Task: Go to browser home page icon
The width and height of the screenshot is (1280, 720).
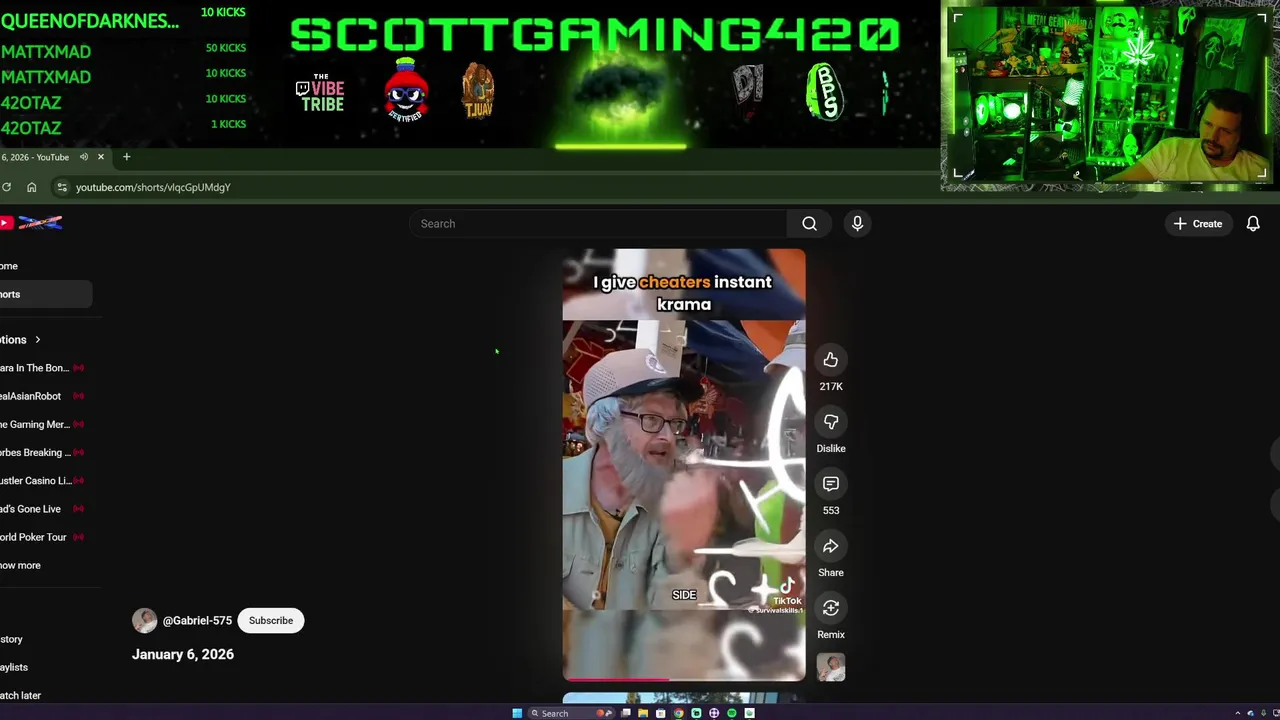Action: coord(32,187)
